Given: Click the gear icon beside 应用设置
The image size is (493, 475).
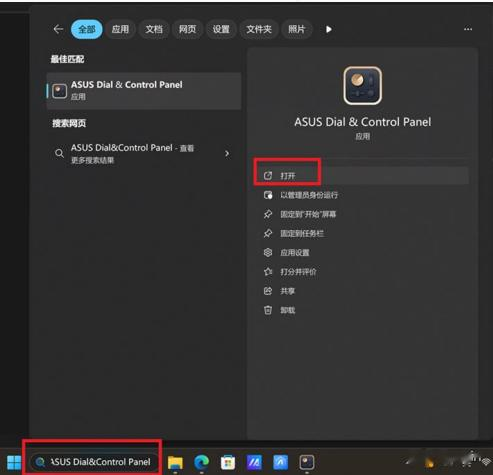Looking at the screenshot, I should [268, 252].
